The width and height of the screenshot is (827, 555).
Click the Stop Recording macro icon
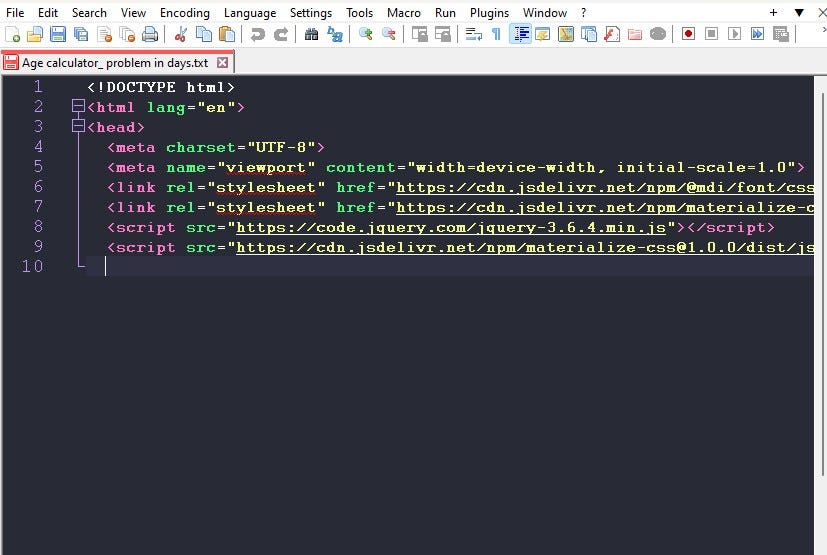tap(711, 34)
